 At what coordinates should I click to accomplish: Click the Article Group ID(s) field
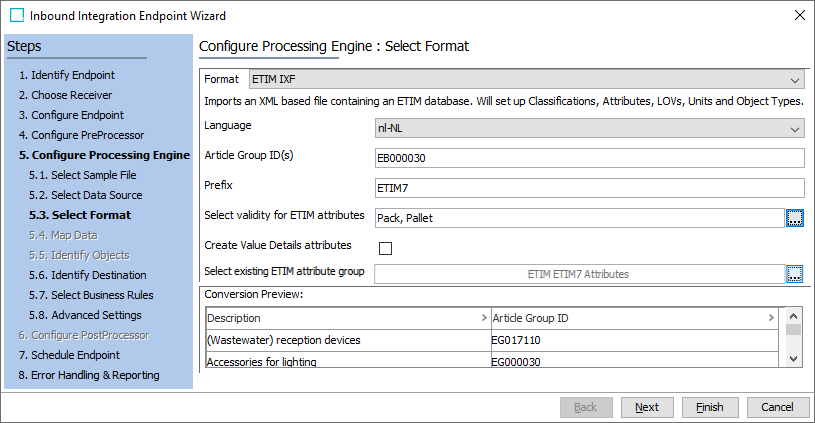coord(590,158)
